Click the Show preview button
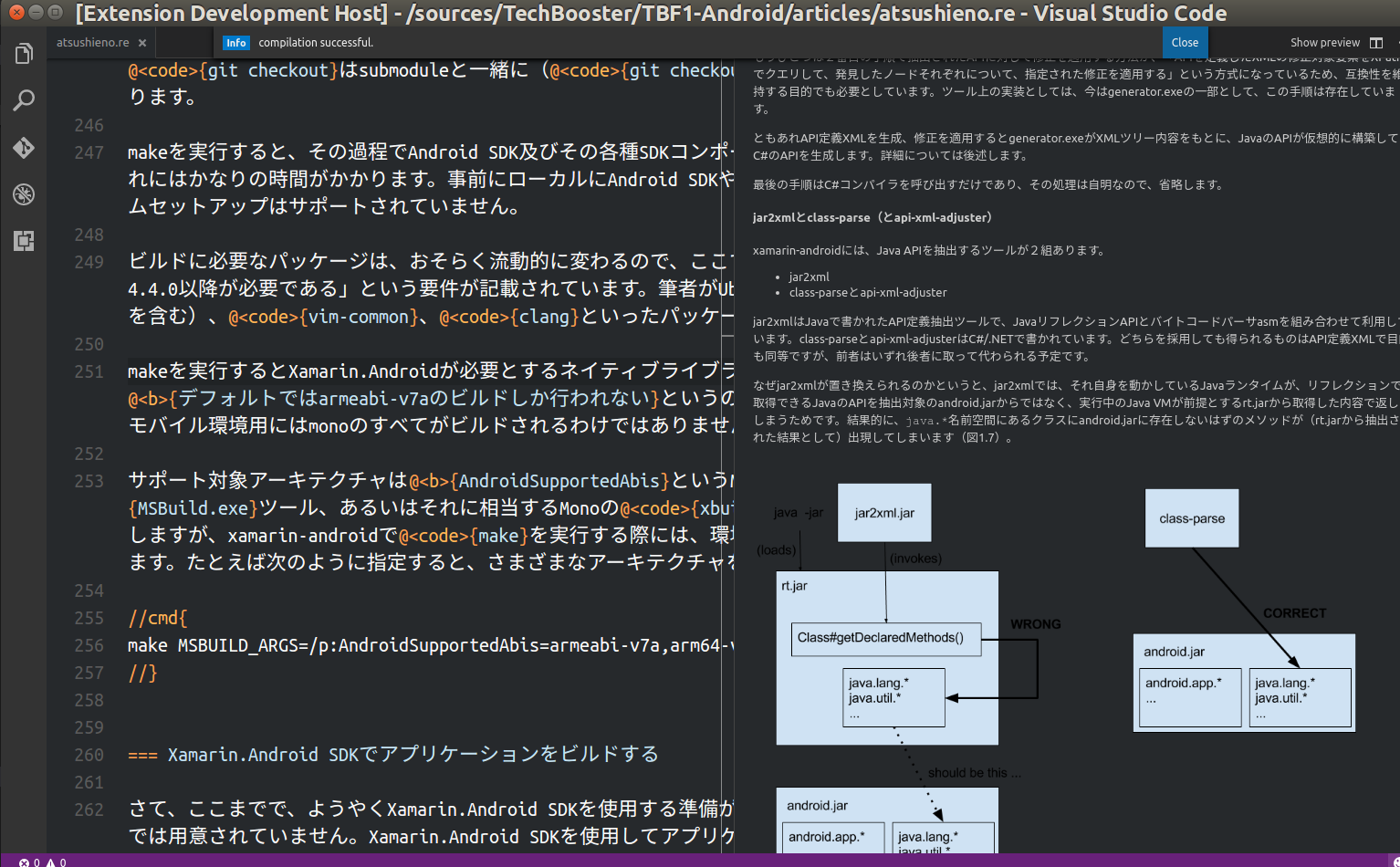The image size is (1400, 867). (1324, 43)
